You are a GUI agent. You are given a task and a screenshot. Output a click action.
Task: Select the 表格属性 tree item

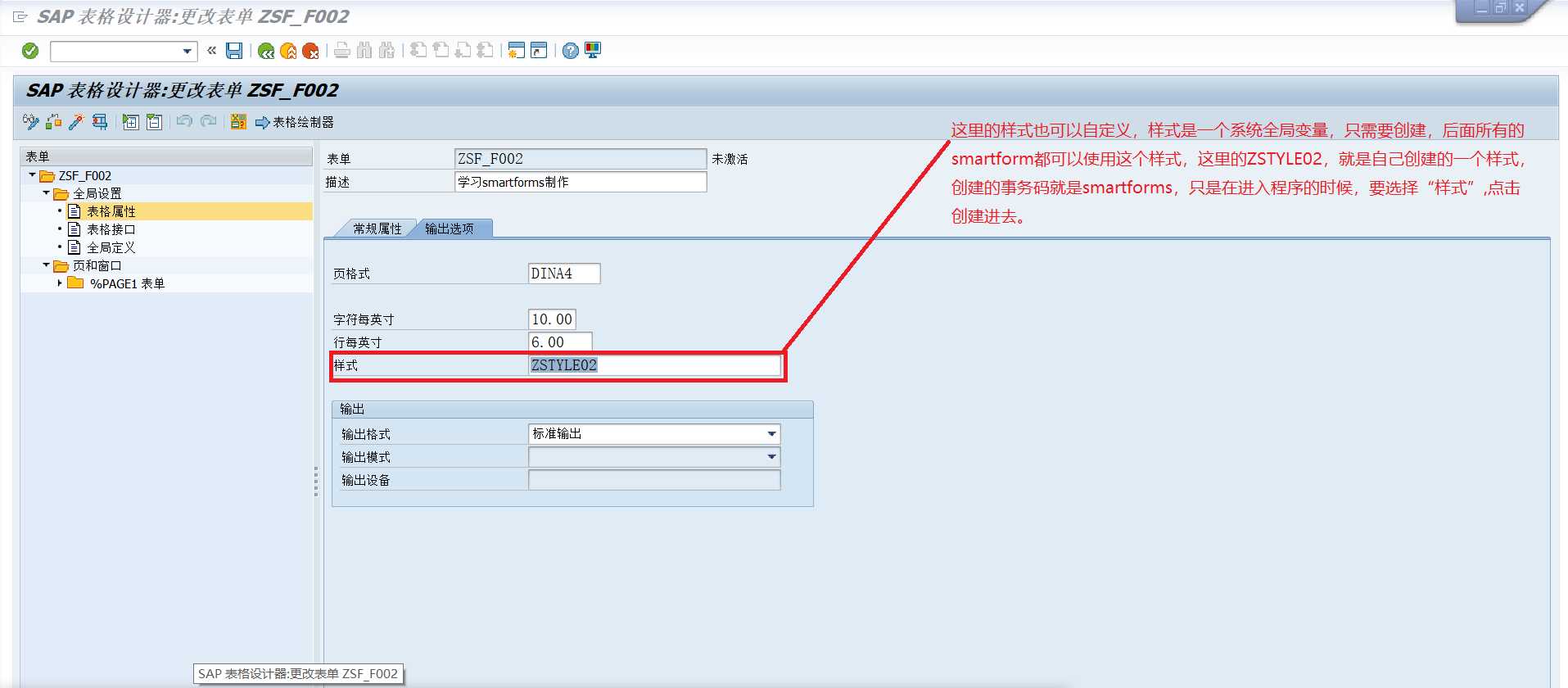click(111, 211)
